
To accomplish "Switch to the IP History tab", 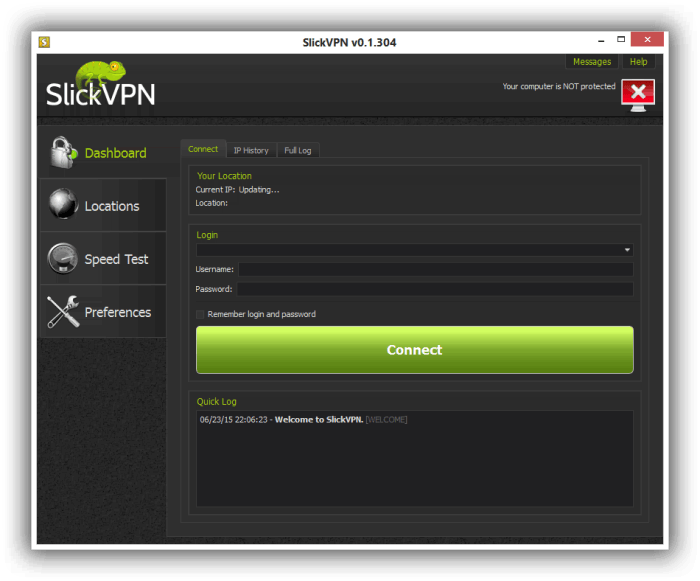I will (x=251, y=150).
